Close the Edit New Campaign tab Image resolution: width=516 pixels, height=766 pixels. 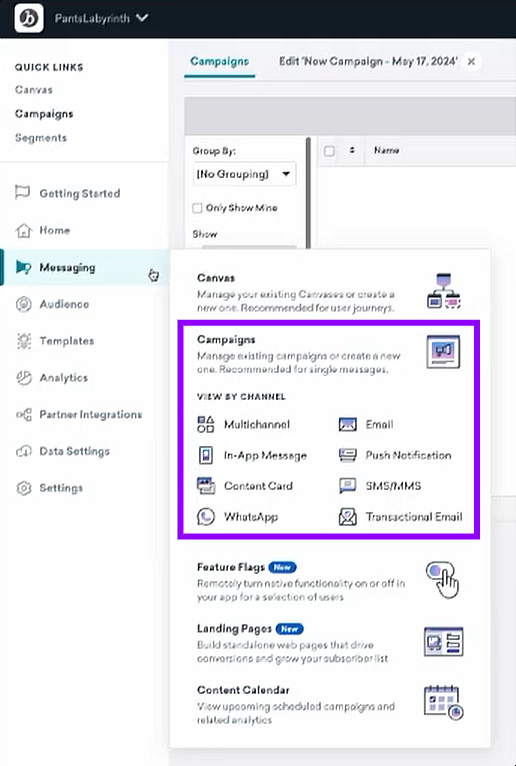[x=472, y=62]
